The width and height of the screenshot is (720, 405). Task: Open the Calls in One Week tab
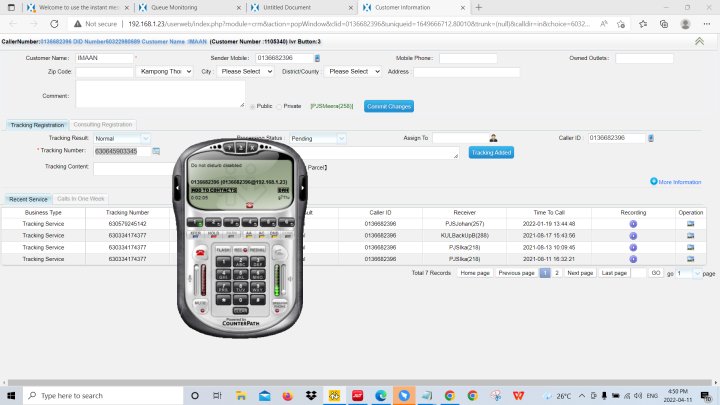click(81, 199)
